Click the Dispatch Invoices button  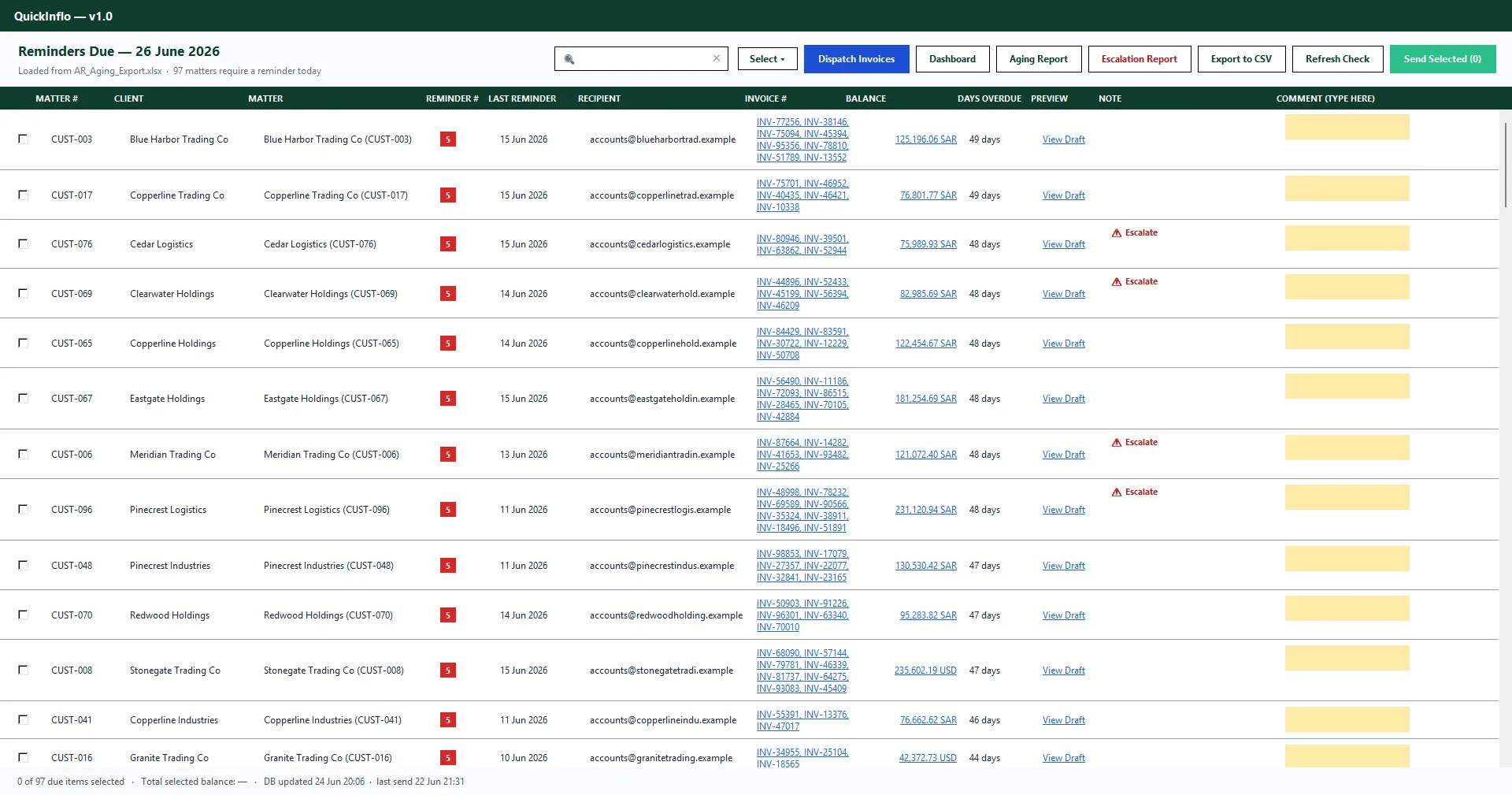point(856,59)
